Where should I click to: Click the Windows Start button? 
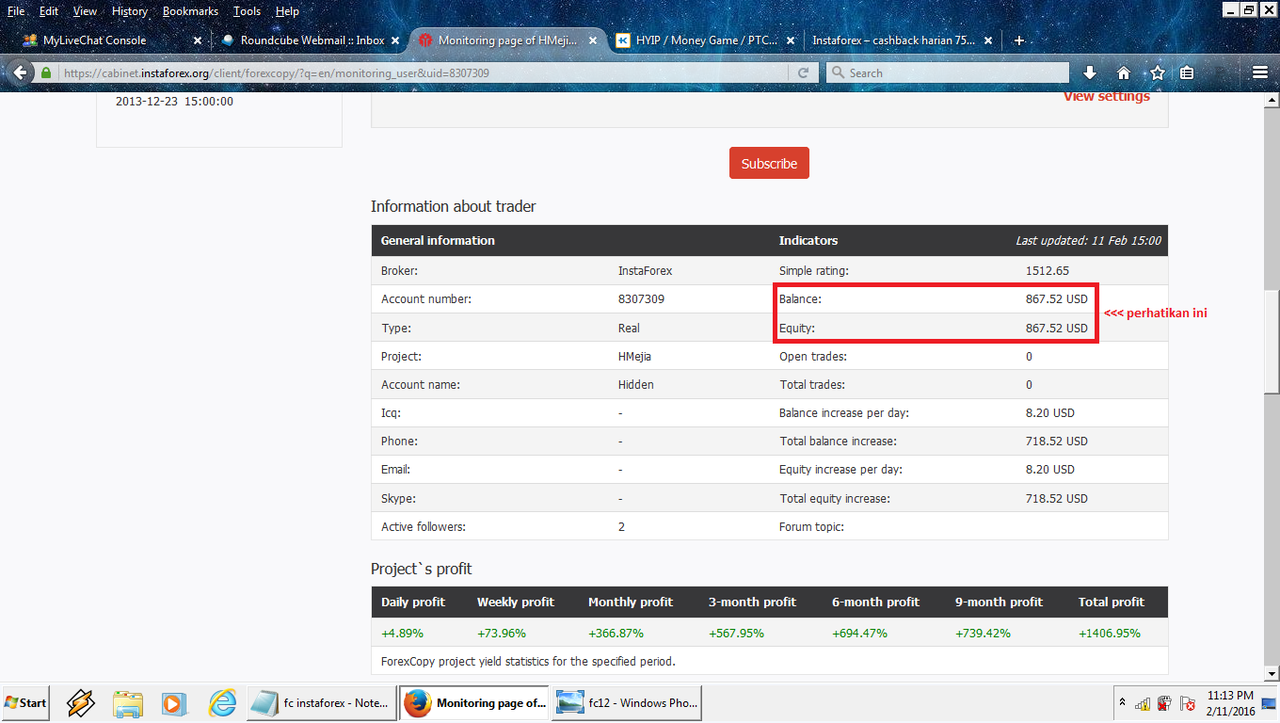point(26,703)
